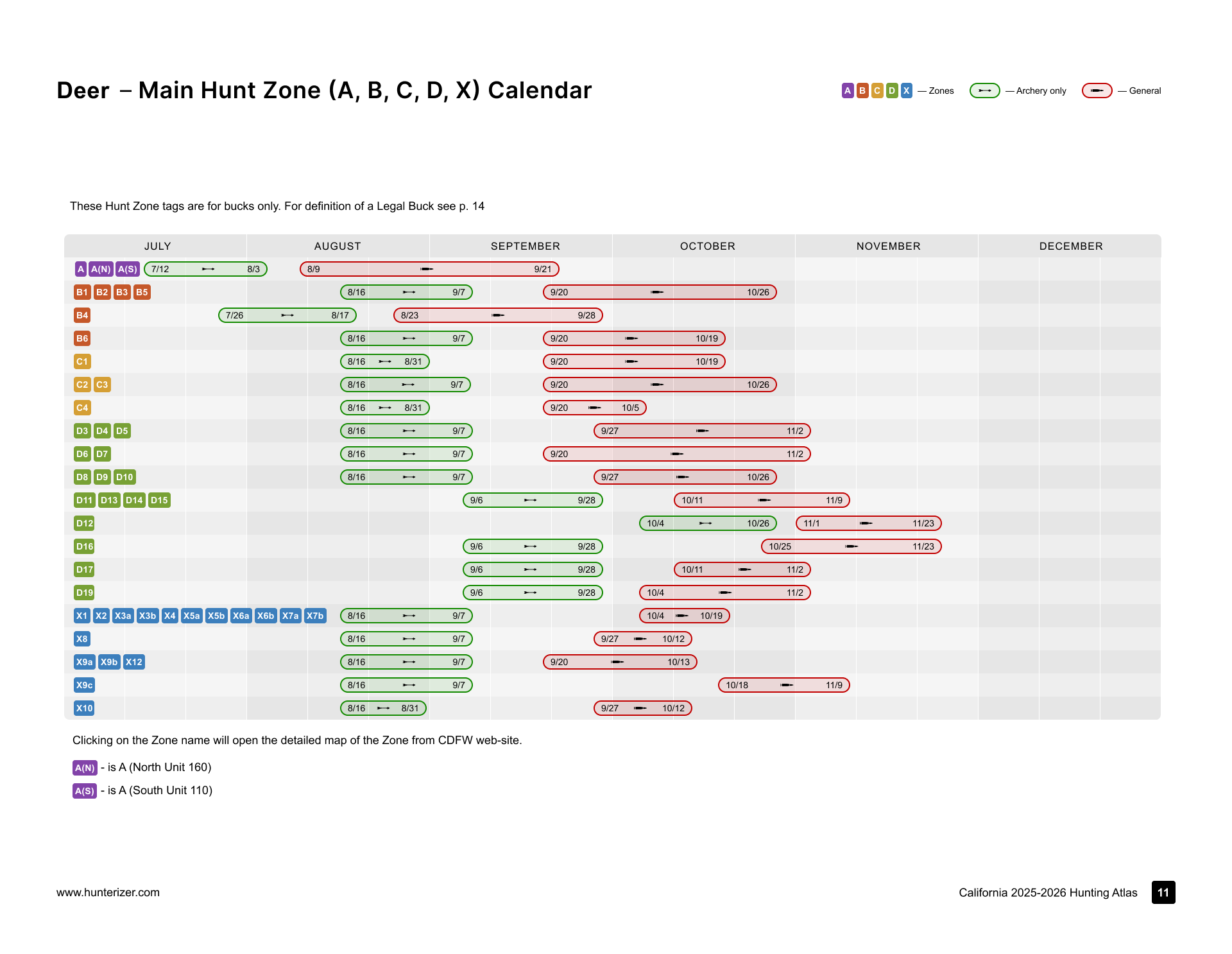This screenshot has height=954, width=1232.
Task: Click the page number 11 box
Action: [x=1163, y=892]
